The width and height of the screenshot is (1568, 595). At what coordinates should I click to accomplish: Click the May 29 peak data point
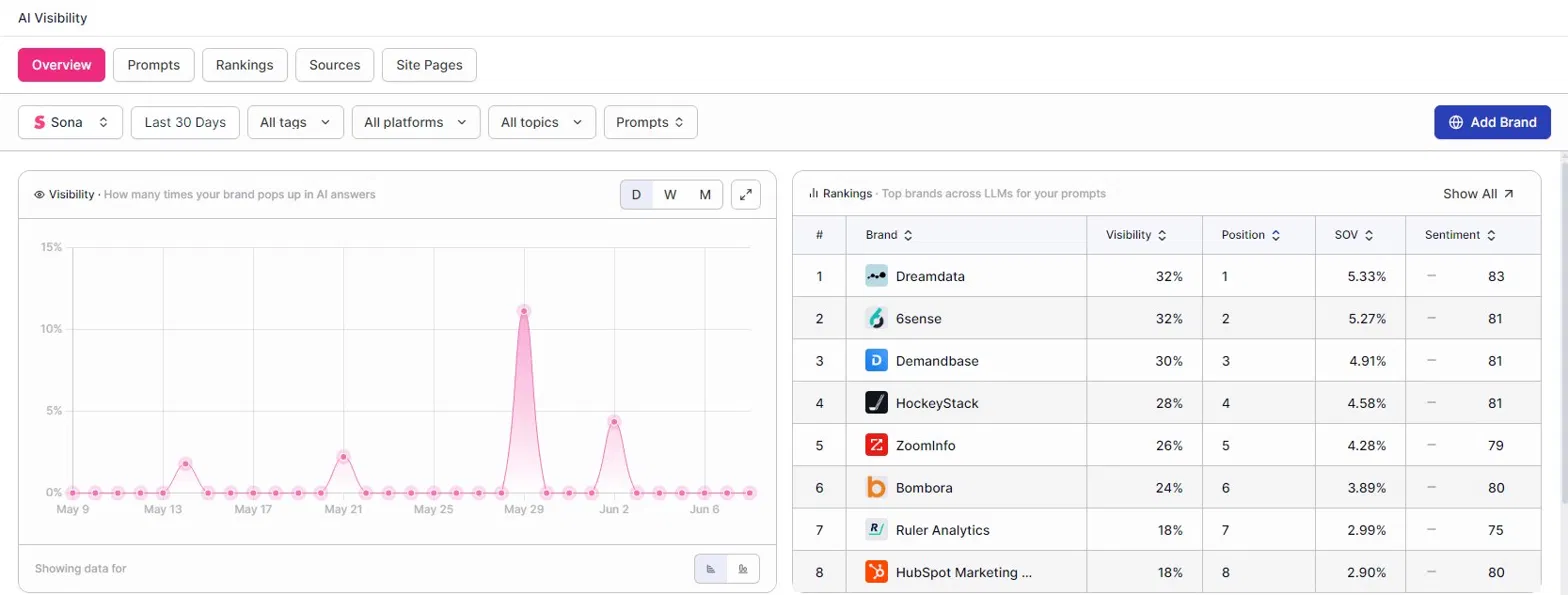(x=523, y=311)
